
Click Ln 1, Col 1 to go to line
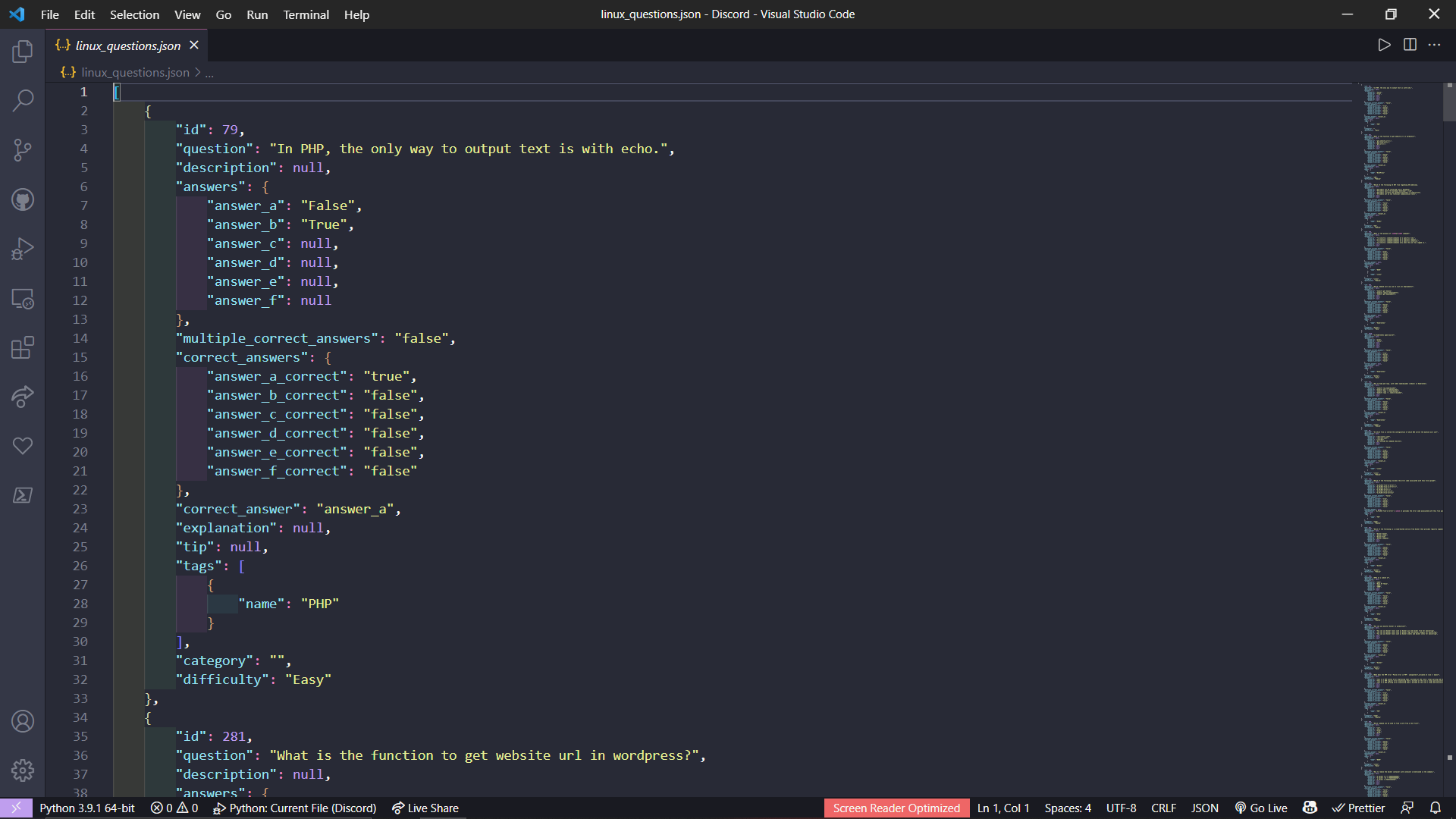(x=1003, y=808)
